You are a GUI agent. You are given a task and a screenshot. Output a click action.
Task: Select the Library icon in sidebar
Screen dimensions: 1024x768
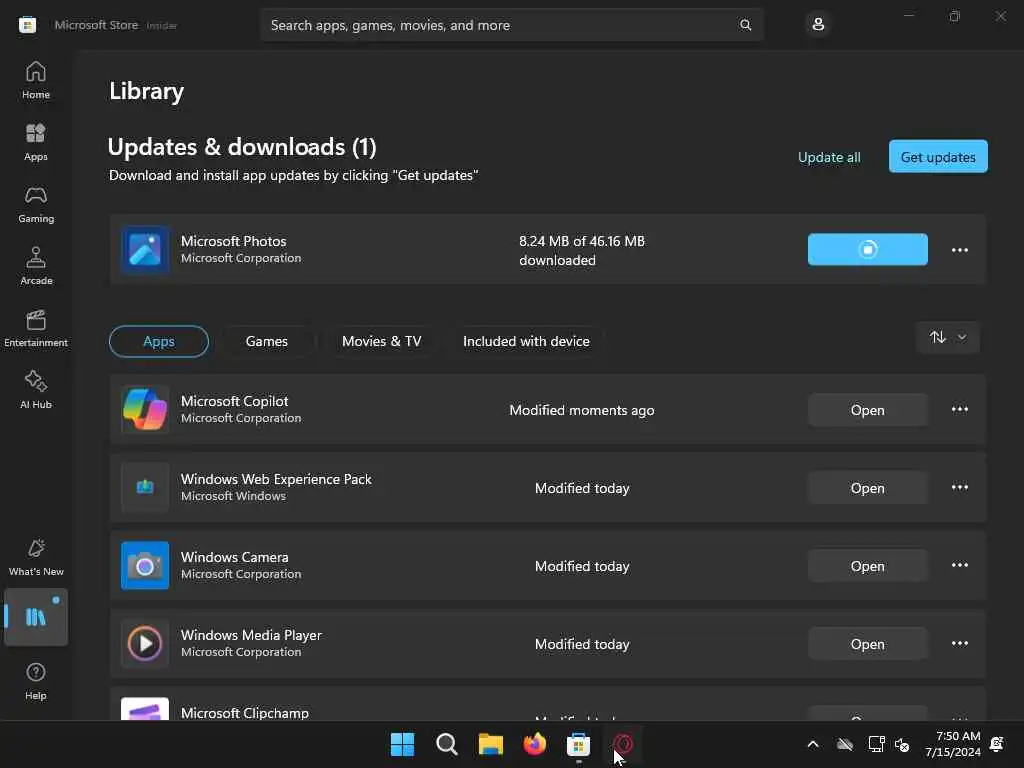coord(36,617)
